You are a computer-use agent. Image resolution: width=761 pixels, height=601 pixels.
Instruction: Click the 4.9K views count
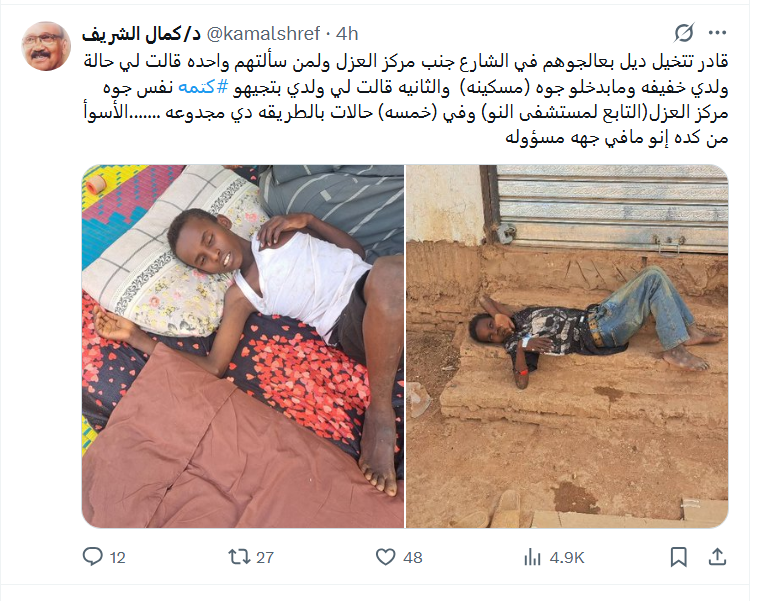(567, 557)
